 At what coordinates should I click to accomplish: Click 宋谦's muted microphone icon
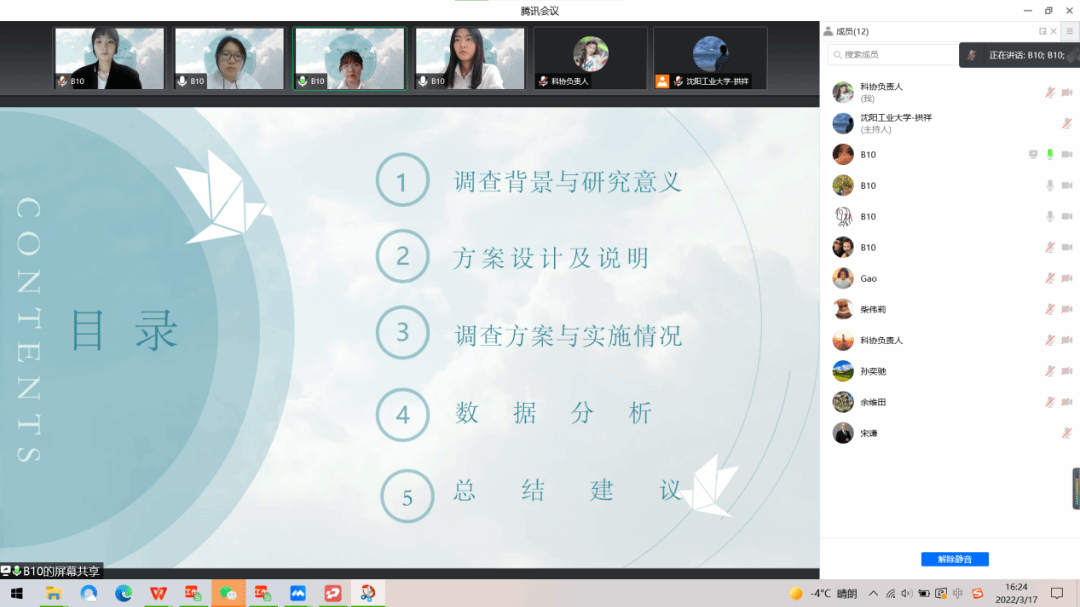coord(1067,433)
